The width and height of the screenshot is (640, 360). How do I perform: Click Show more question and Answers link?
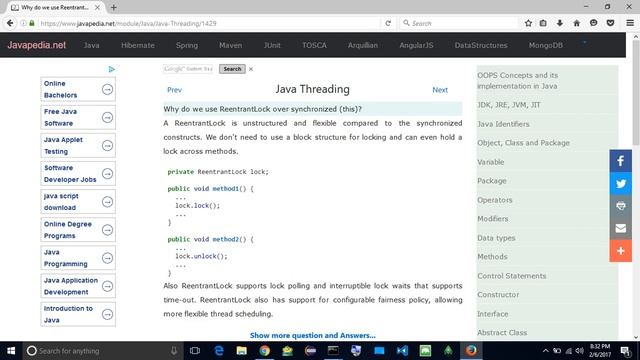pos(313,336)
